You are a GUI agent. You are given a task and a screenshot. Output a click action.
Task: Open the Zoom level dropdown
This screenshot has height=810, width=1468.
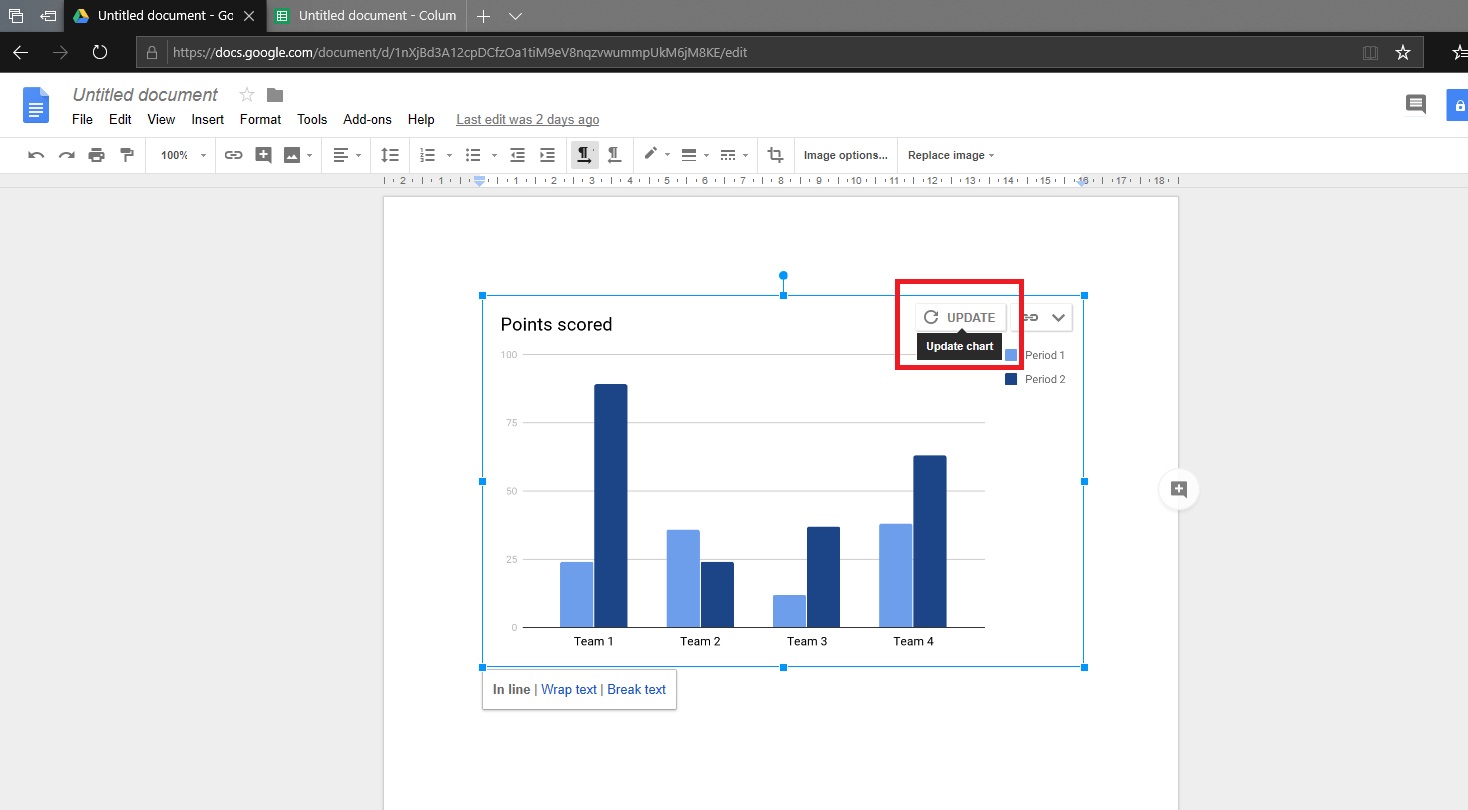click(x=180, y=155)
